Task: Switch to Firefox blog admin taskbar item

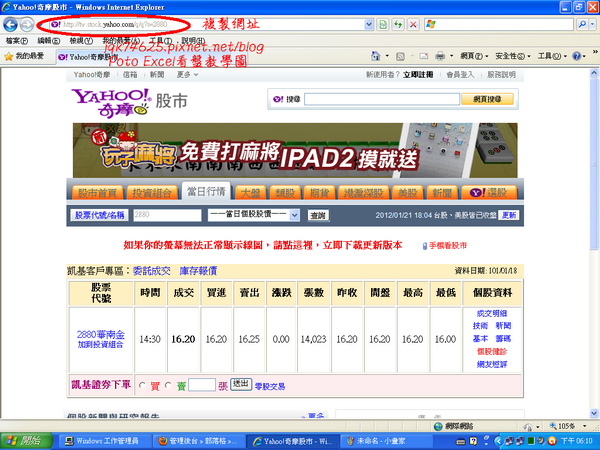Action: pyautogui.click(x=199, y=441)
